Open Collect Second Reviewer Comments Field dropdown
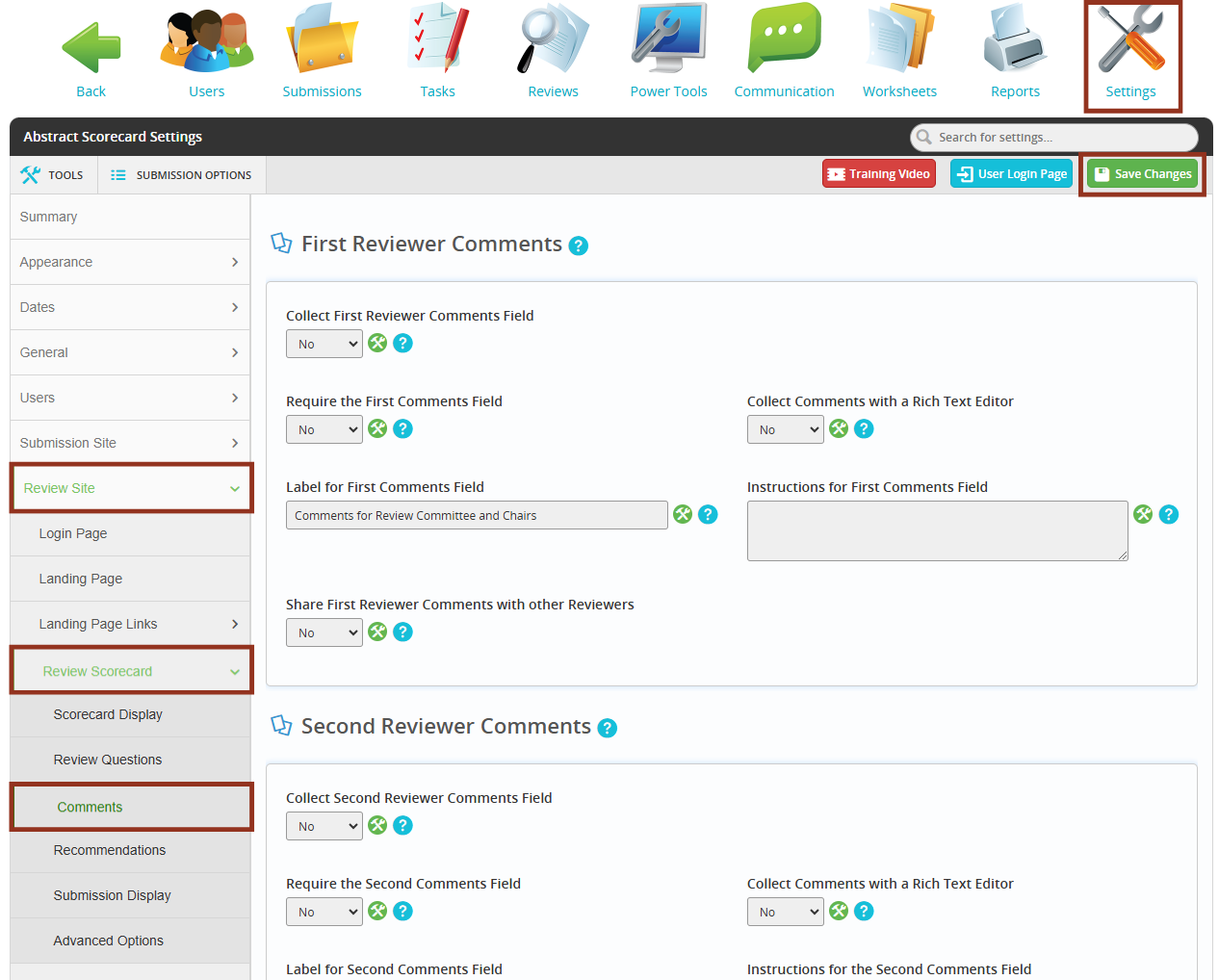 tap(324, 826)
